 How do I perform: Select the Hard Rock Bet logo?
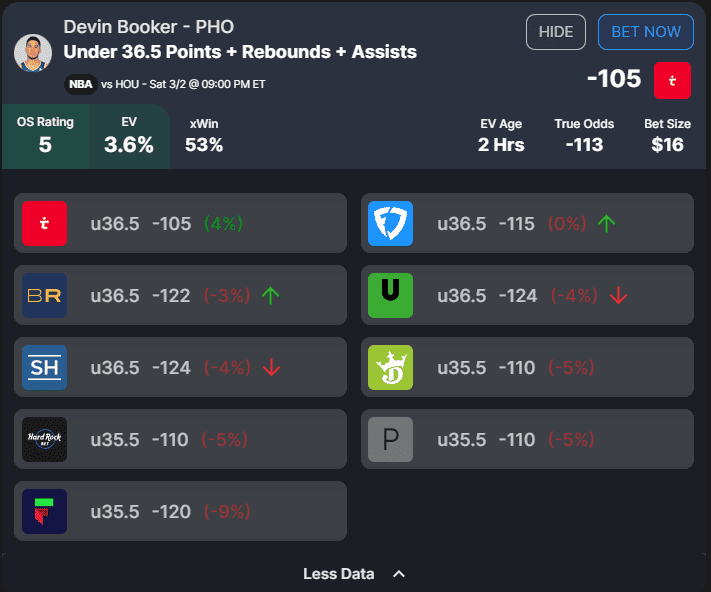pyautogui.click(x=44, y=440)
